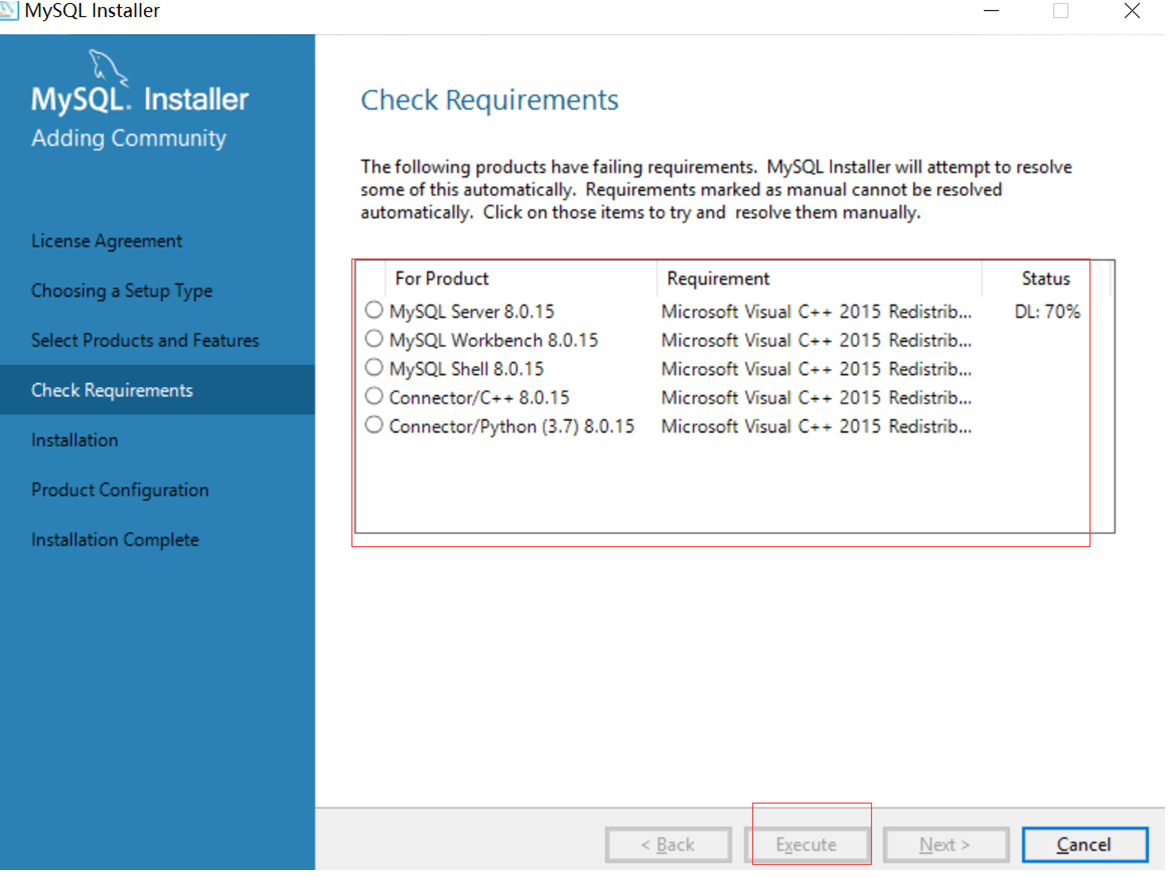
Task: Select the MySQL Shell 8.0.15 radio button
Action: click(374, 368)
